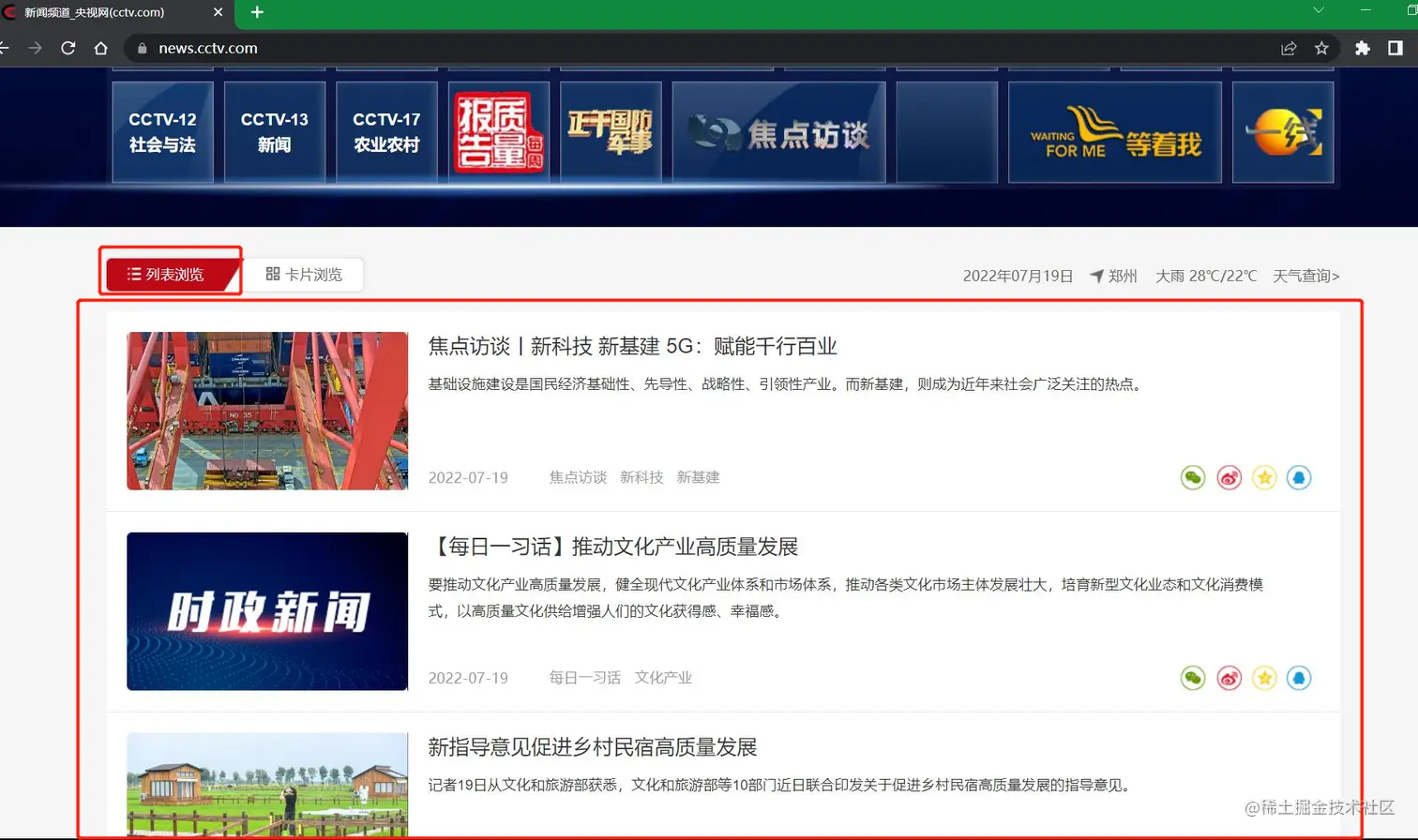Open the 一线 program tile
Image resolution: width=1418 pixels, height=840 pixels.
tap(1283, 132)
